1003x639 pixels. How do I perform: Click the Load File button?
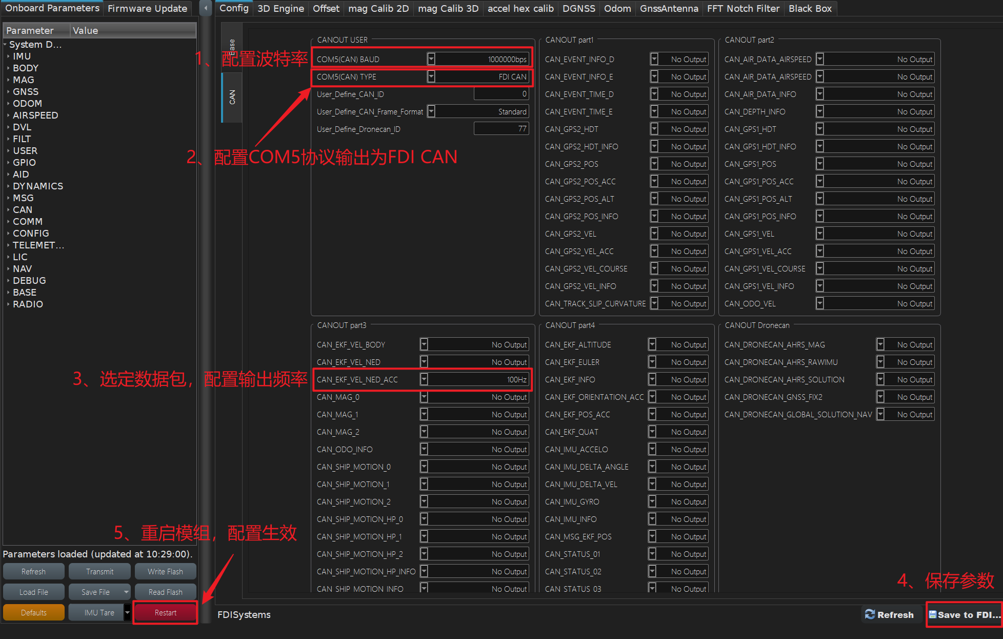33,592
